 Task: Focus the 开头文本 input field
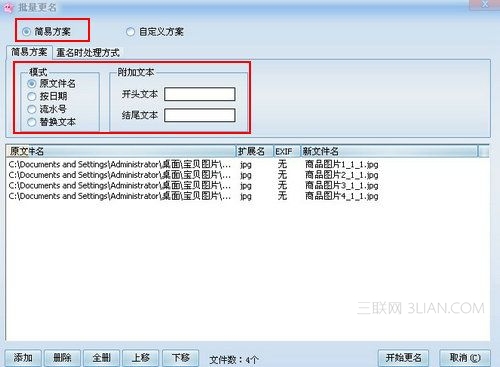(x=200, y=94)
